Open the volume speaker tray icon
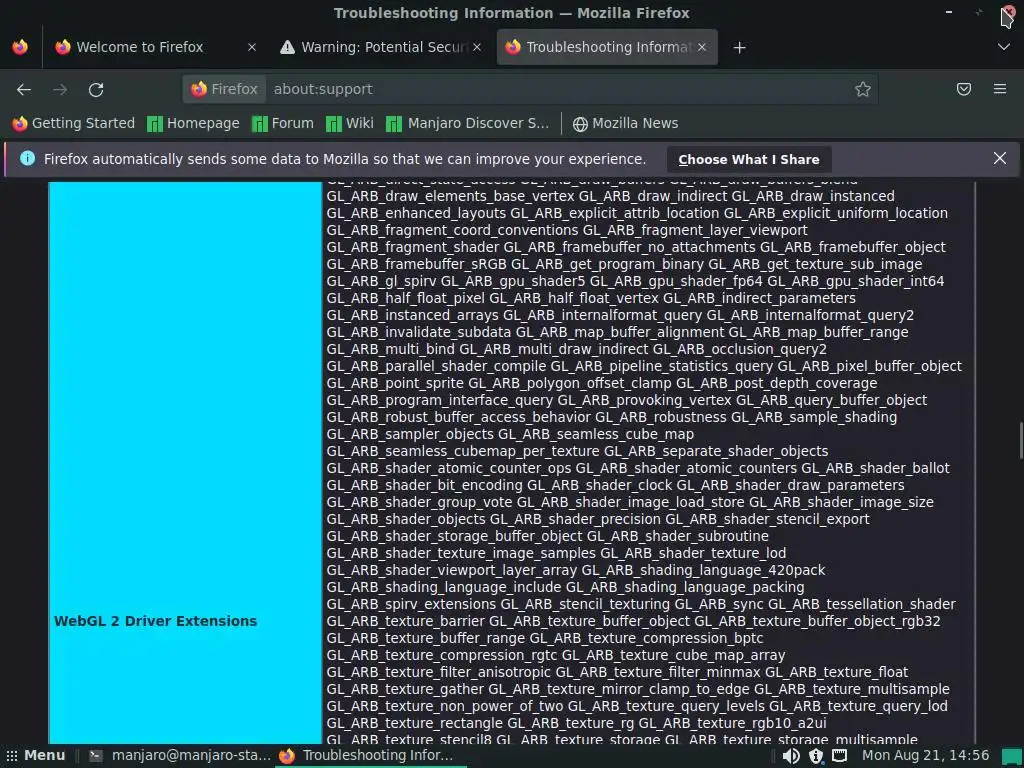 tap(791, 756)
